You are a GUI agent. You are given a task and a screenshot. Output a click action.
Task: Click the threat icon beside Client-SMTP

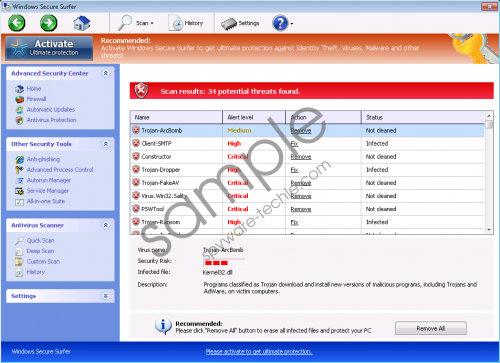[x=136, y=143]
